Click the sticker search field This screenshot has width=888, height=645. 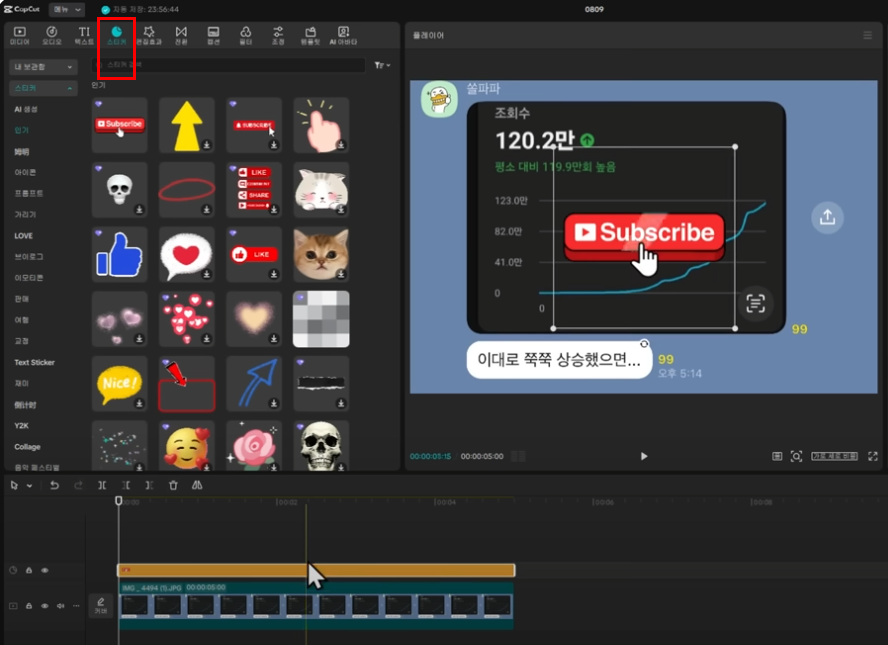(228, 65)
